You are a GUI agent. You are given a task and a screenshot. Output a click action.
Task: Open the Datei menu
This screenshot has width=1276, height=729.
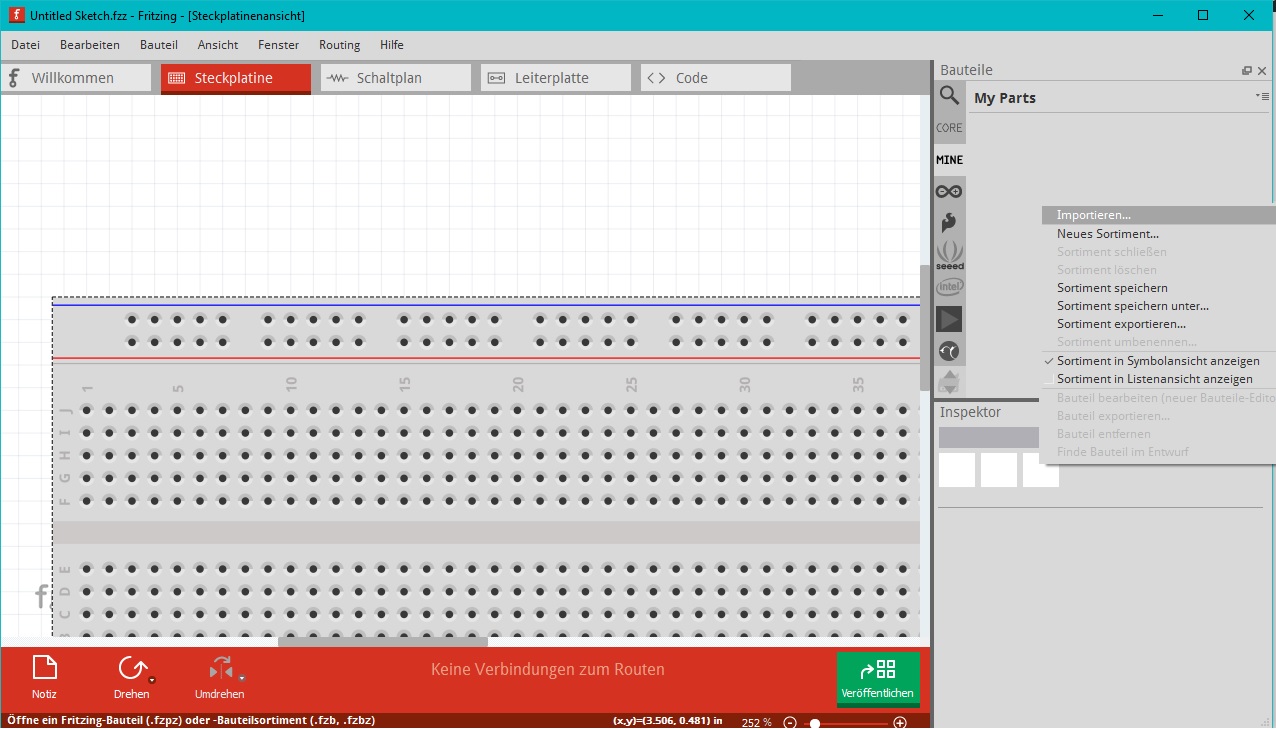(x=26, y=45)
